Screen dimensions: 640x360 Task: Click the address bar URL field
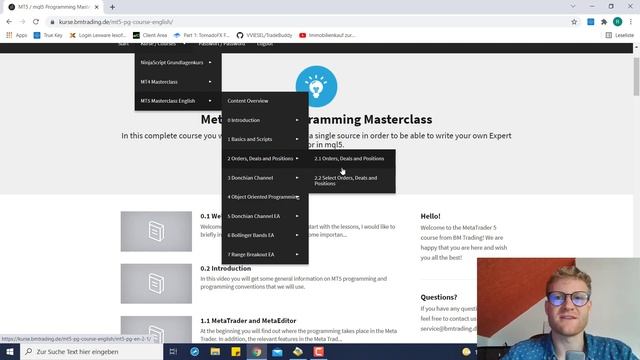[310, 22]
